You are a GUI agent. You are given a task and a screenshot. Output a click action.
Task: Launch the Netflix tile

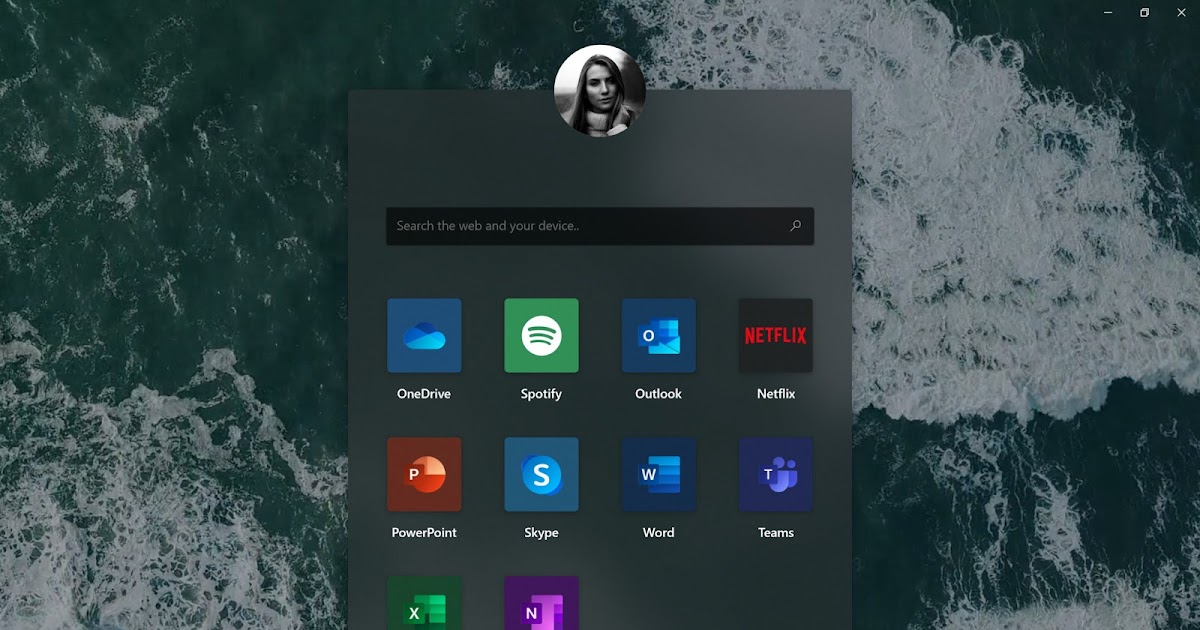click(775, 335)
